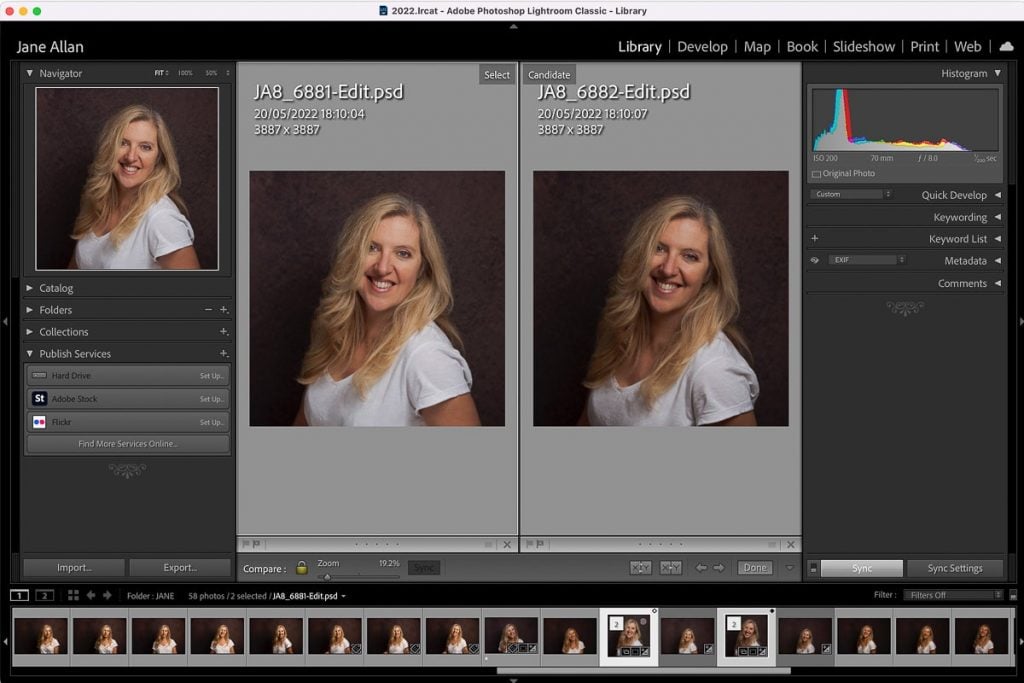Click the Import button

73,567
